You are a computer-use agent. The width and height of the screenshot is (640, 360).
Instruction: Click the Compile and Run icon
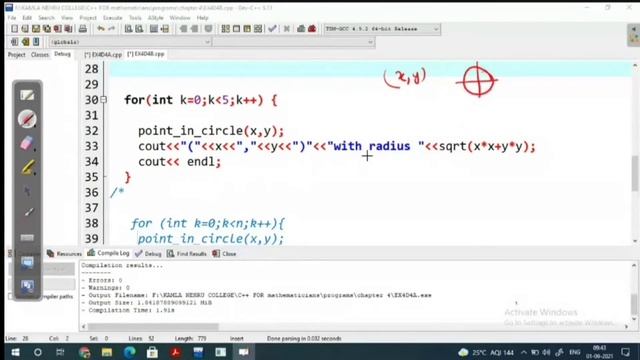[247, 29]
